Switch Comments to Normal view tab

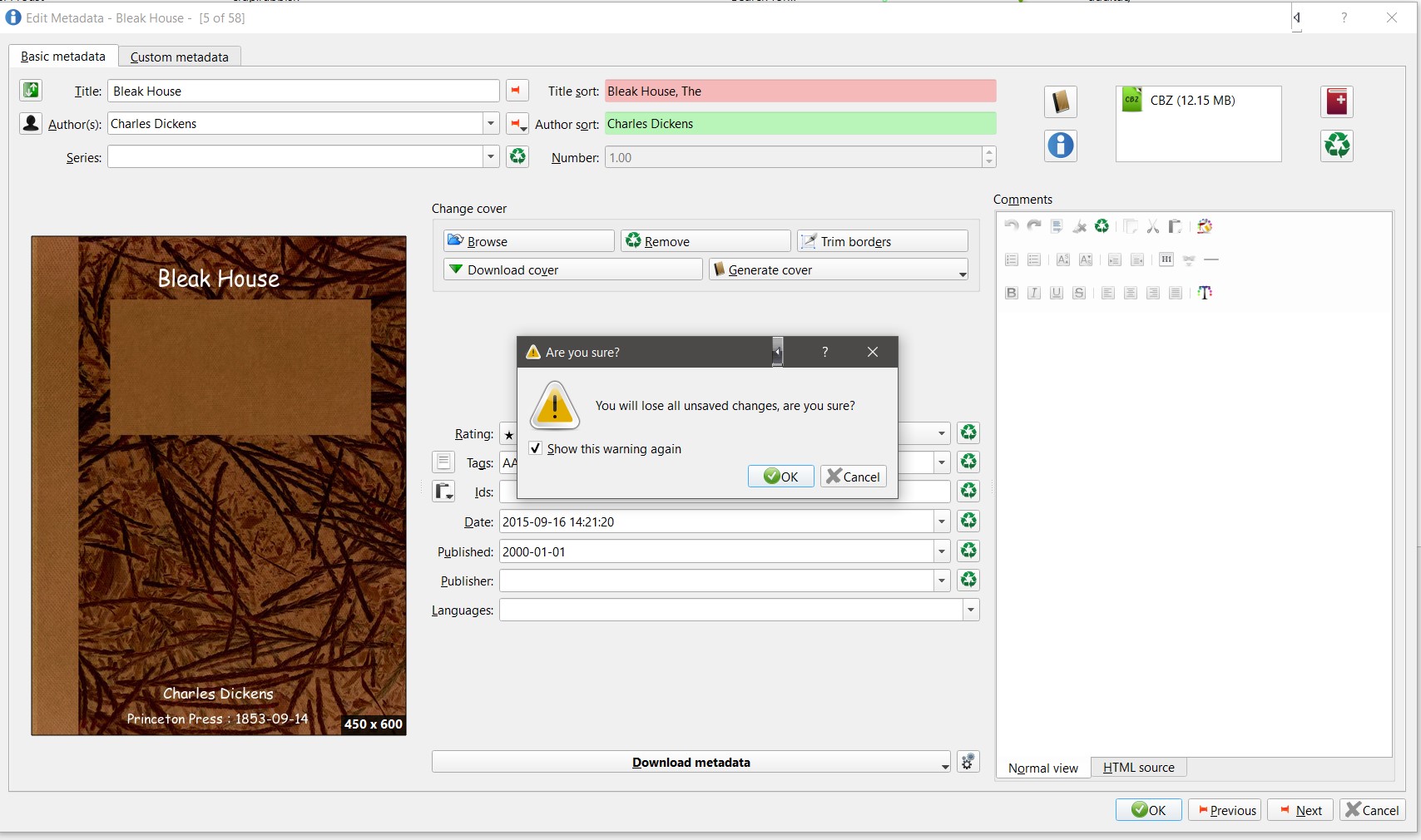click(x=1043, y=768)
